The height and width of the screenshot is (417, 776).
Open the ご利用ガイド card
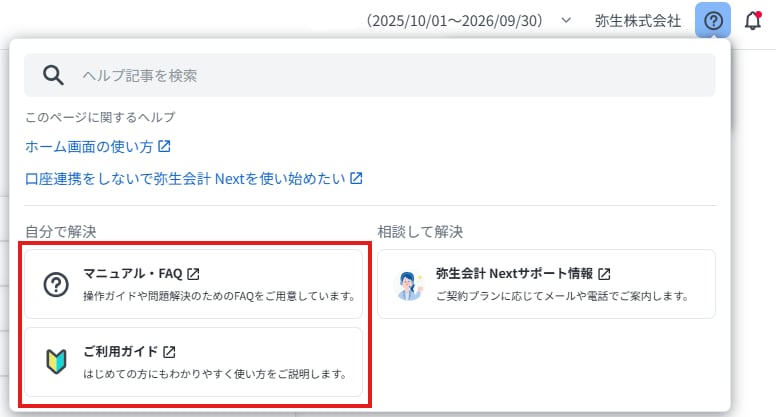(x=194, y=362)
